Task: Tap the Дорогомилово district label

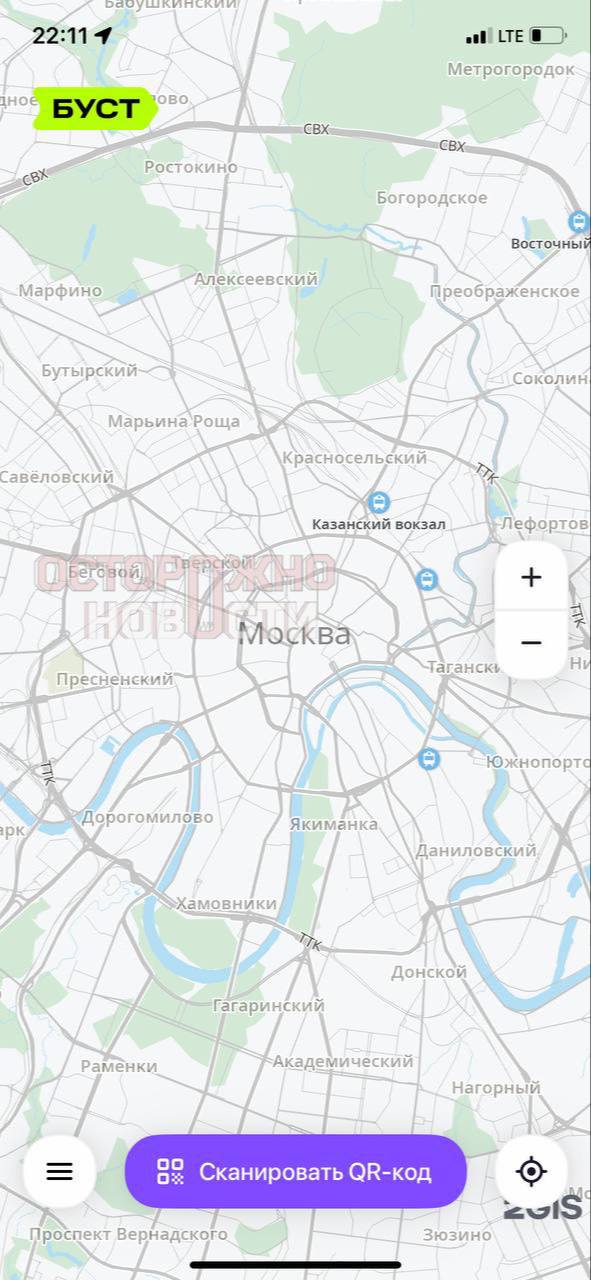Action: point(147,816)
